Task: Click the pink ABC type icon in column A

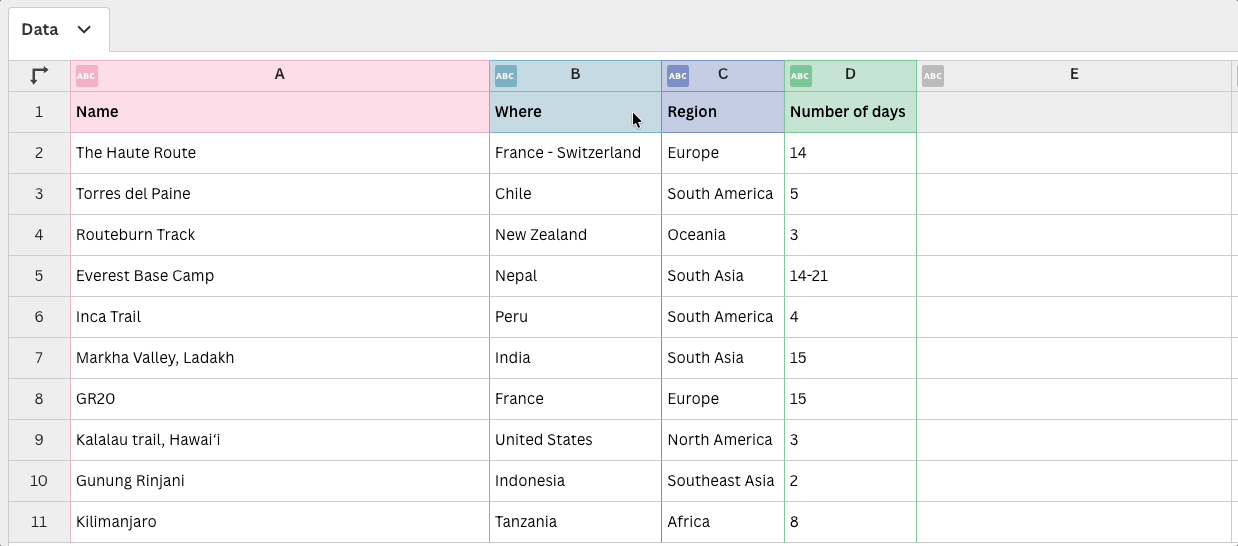Action: click(x=87, y=75)
